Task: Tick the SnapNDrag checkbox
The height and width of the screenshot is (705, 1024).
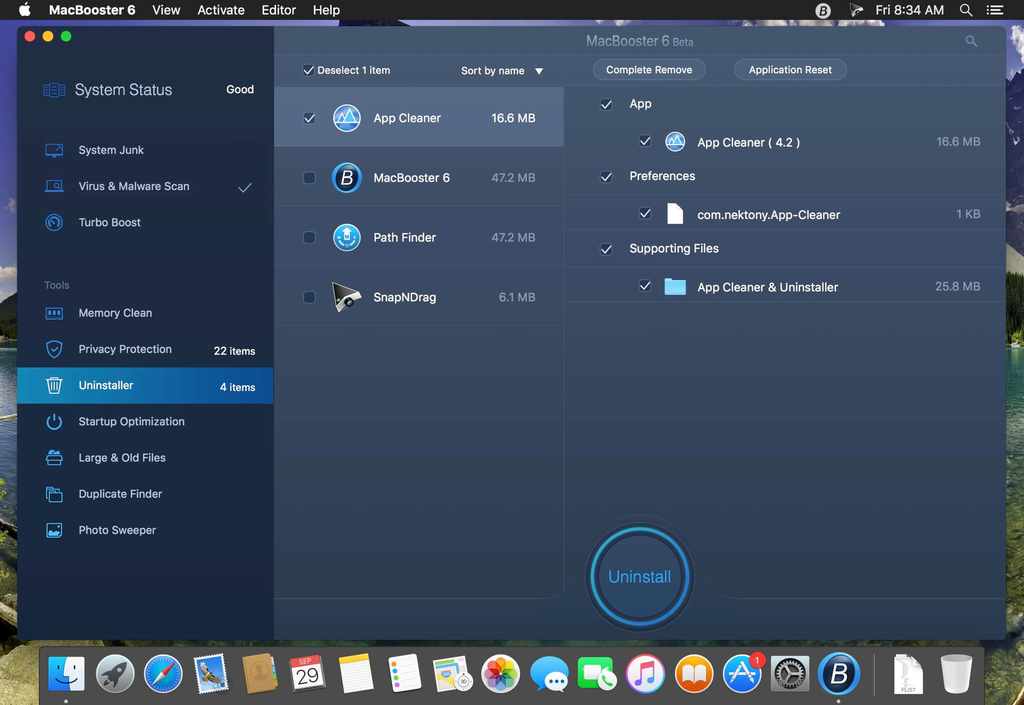Action: point(309,297)
